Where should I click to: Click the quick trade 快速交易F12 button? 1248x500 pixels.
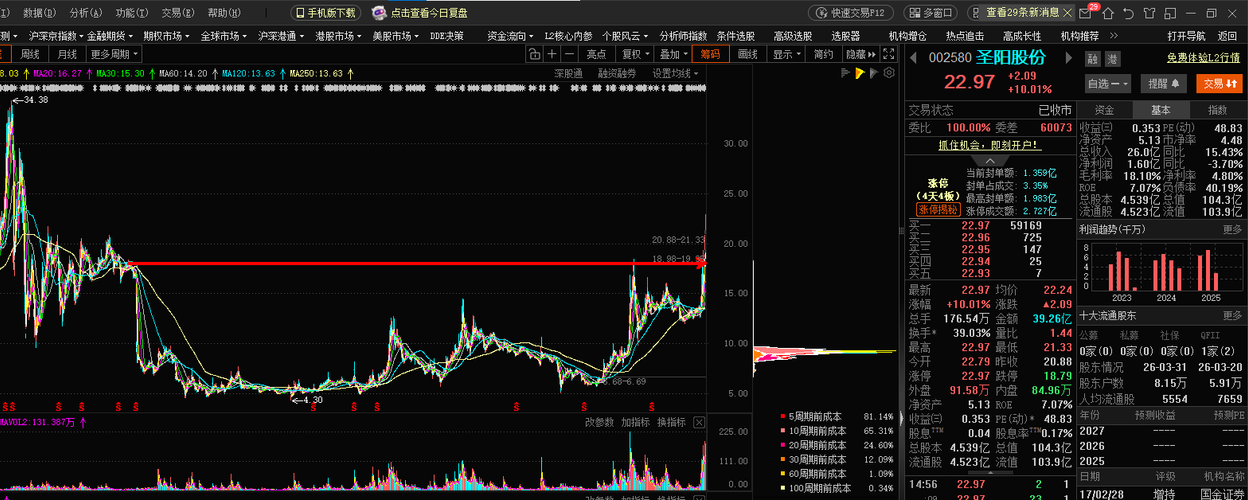coord(849,13)
